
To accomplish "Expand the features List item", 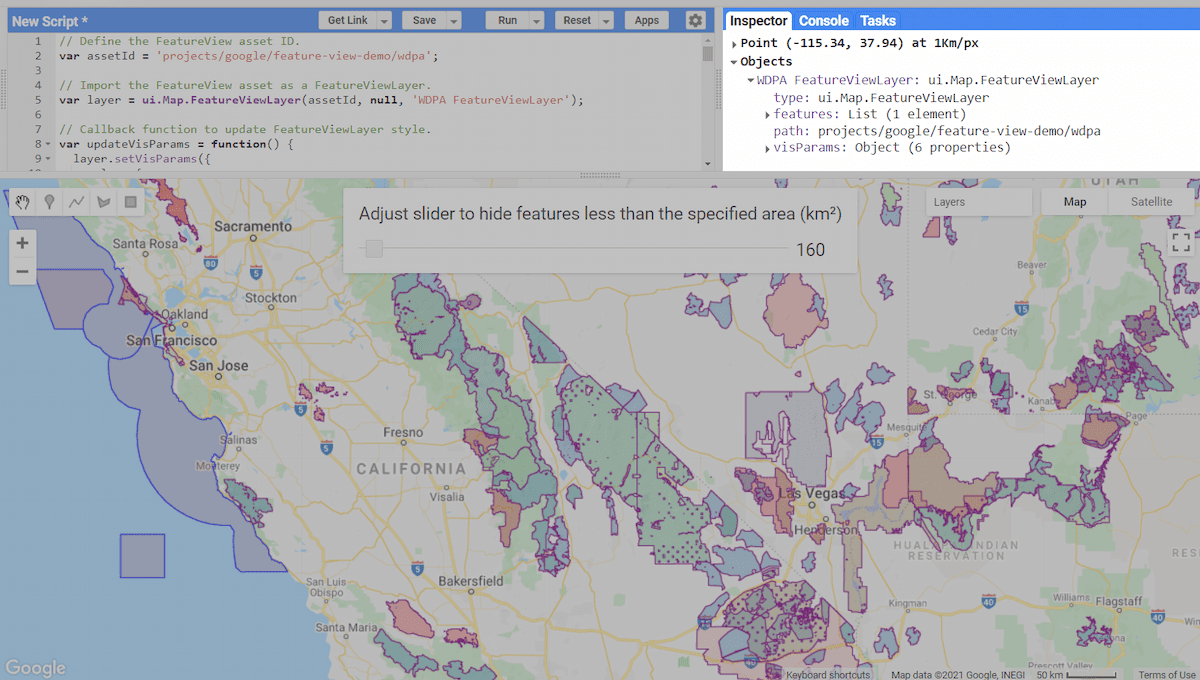I will [766, 115].
